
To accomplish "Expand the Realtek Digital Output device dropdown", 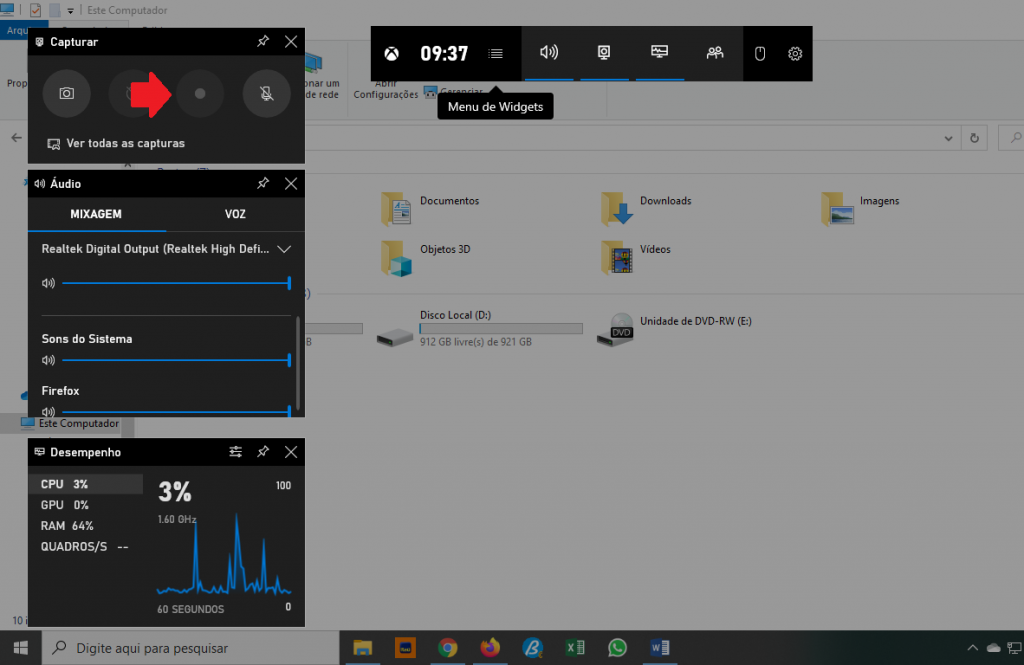I will tap(284, 249).
